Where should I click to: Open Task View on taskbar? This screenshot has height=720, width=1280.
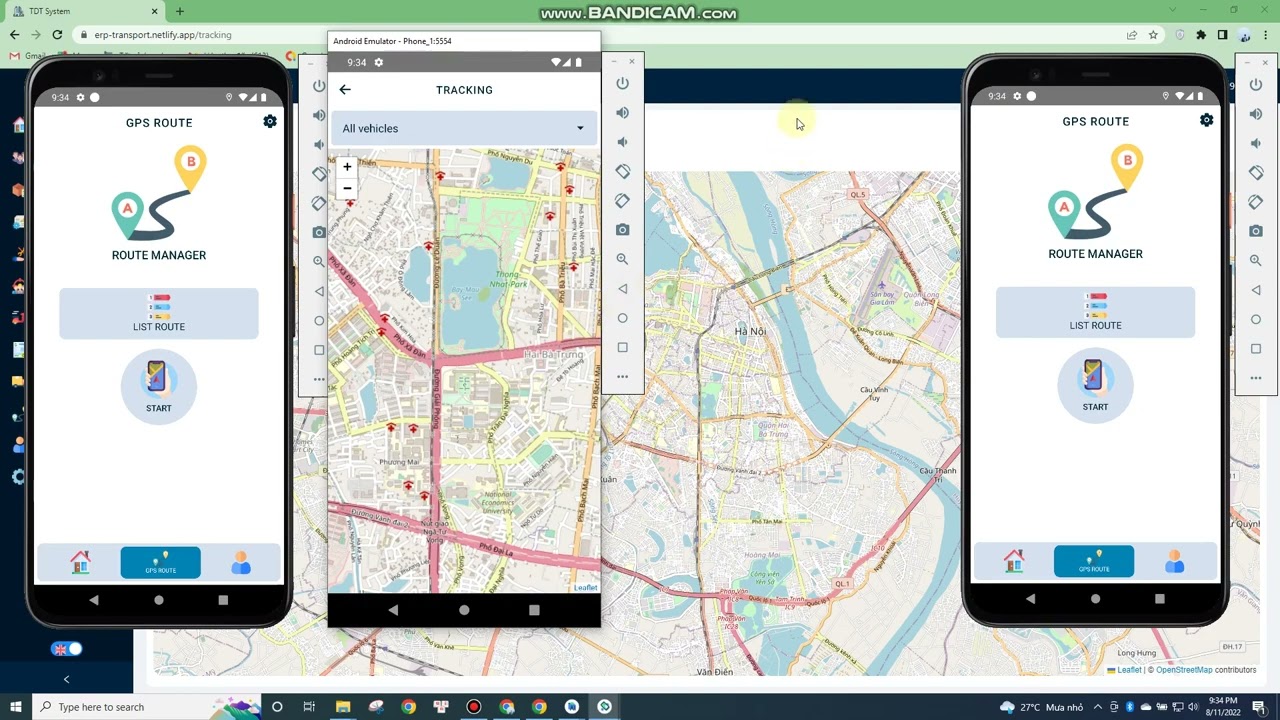pos(309,707)
